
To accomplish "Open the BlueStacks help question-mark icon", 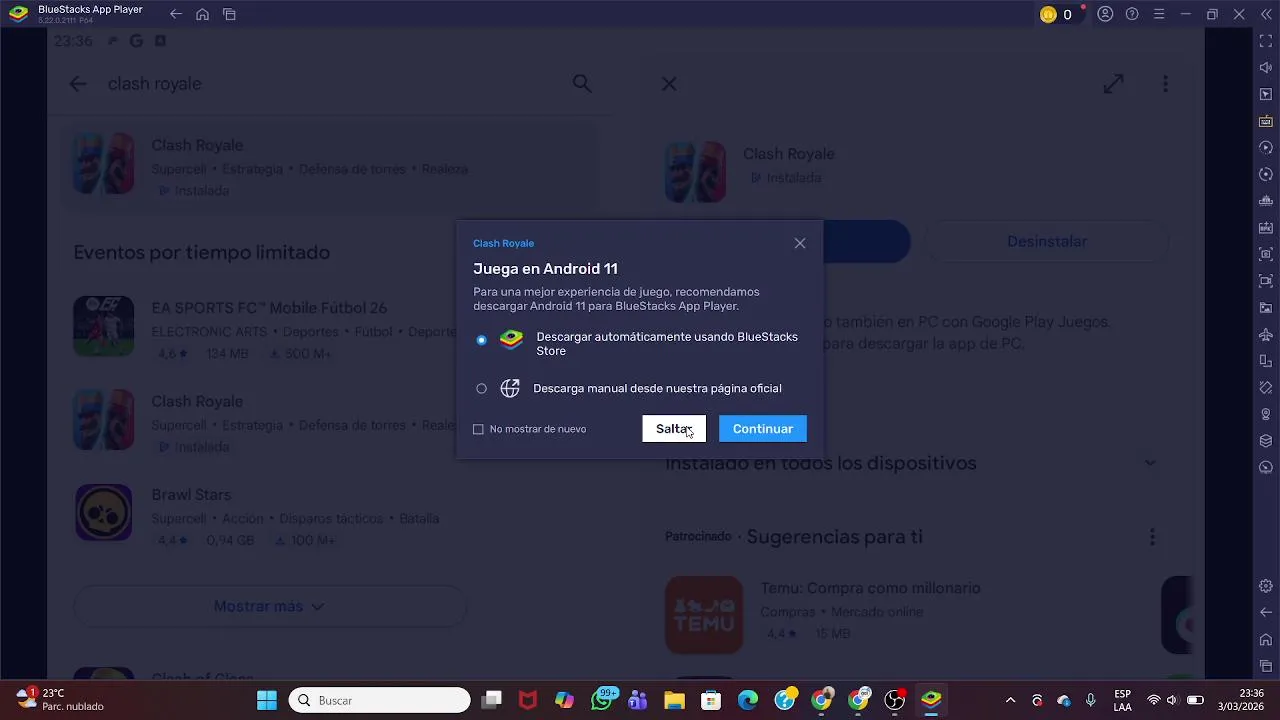I will 1132,14.
